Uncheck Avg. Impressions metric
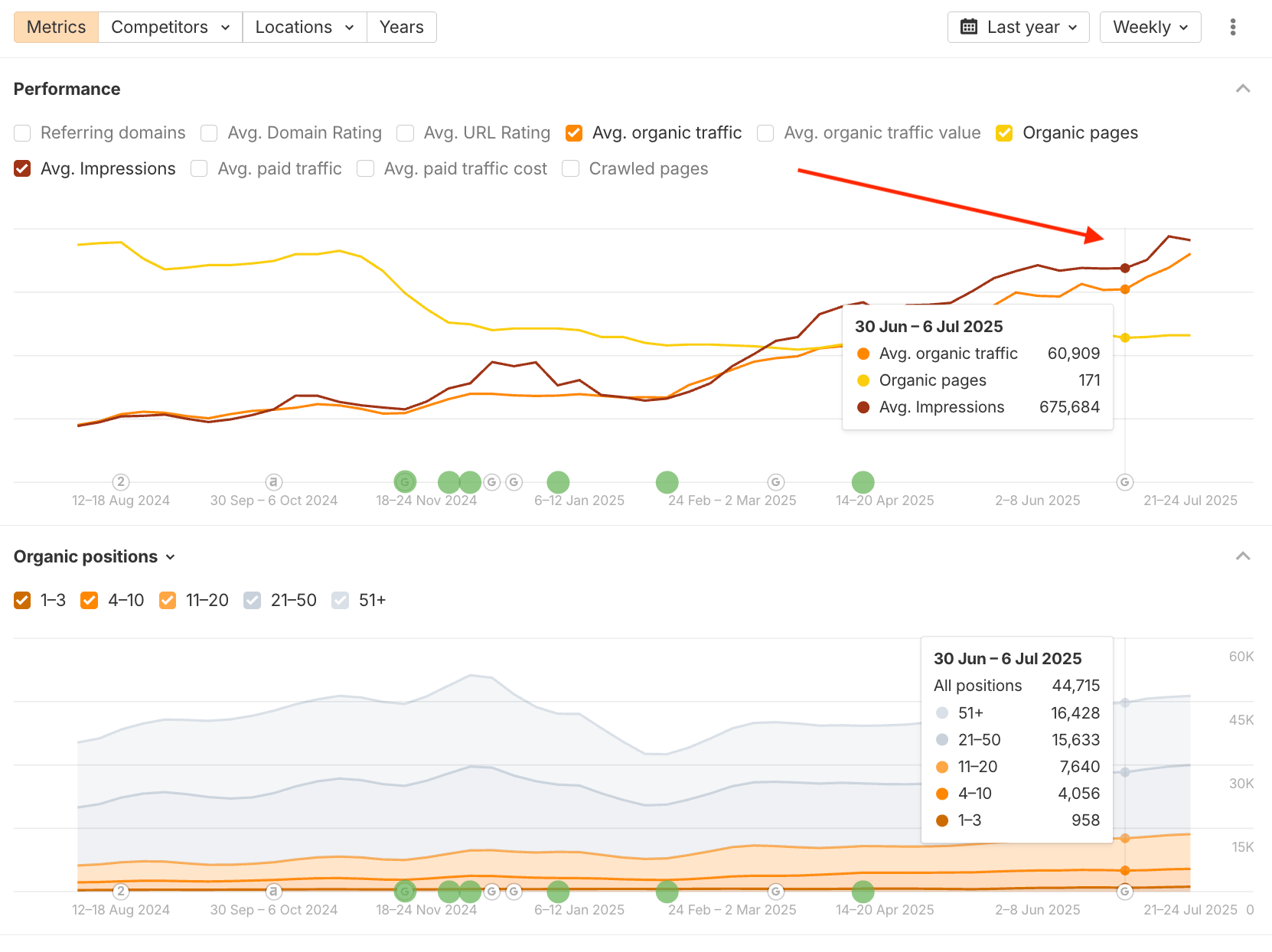 click(23, 169)
